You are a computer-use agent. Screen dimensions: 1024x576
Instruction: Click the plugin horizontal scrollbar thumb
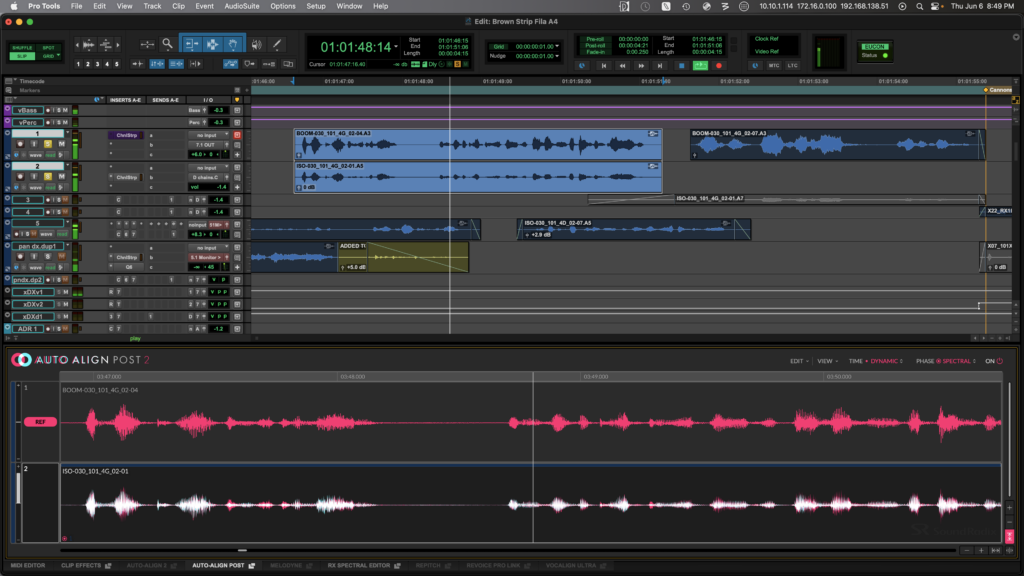click(x=242, y=551)
